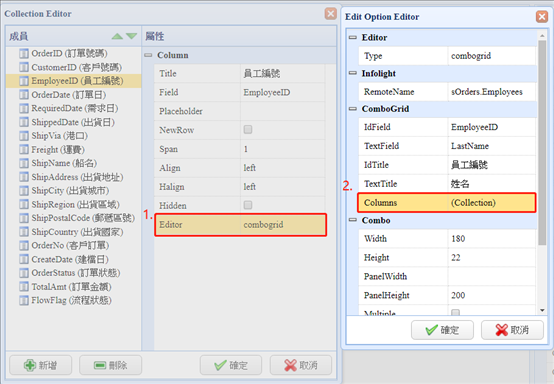
Task: Click the OrderDate member column icon
Action: 24,95
